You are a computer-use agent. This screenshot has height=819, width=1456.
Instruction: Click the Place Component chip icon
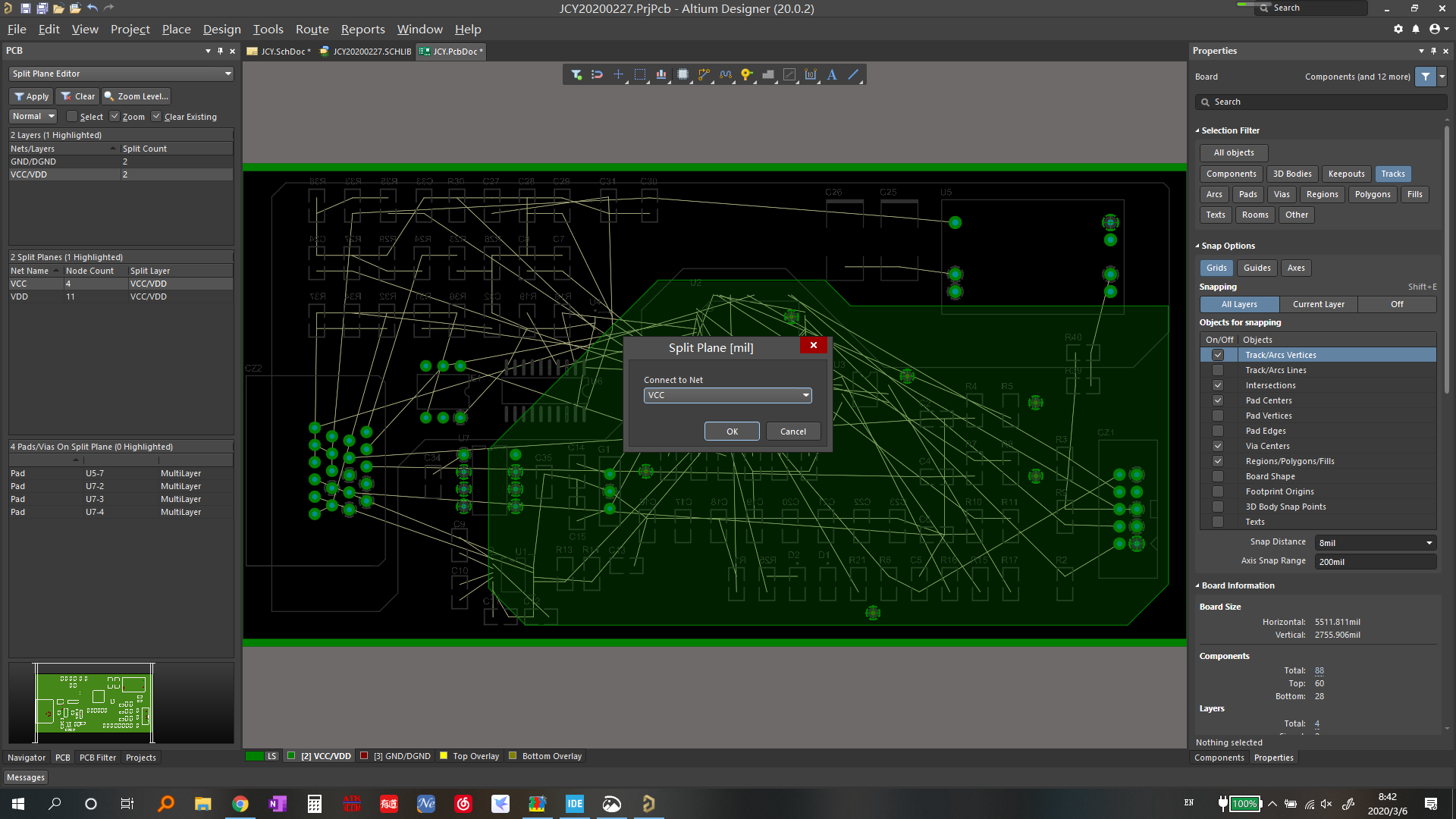click(x=682, y=74)
